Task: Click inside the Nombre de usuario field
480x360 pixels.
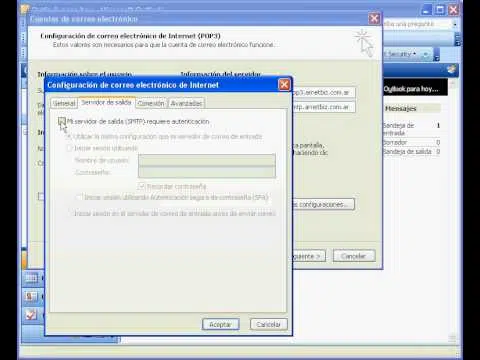Action: pyautogui.click(x=207, y=160)
